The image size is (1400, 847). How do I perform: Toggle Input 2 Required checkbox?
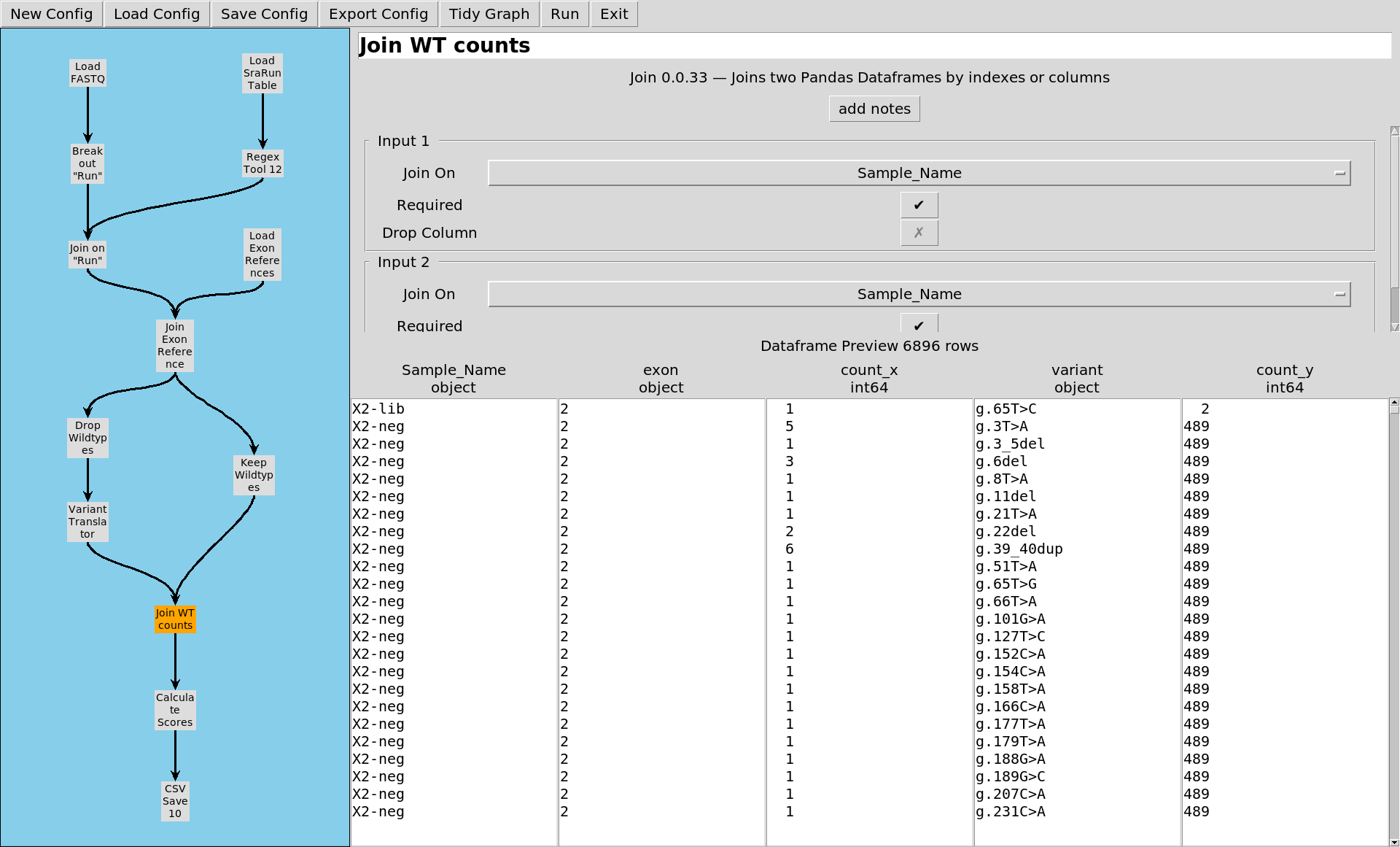(x=918, y=325)
